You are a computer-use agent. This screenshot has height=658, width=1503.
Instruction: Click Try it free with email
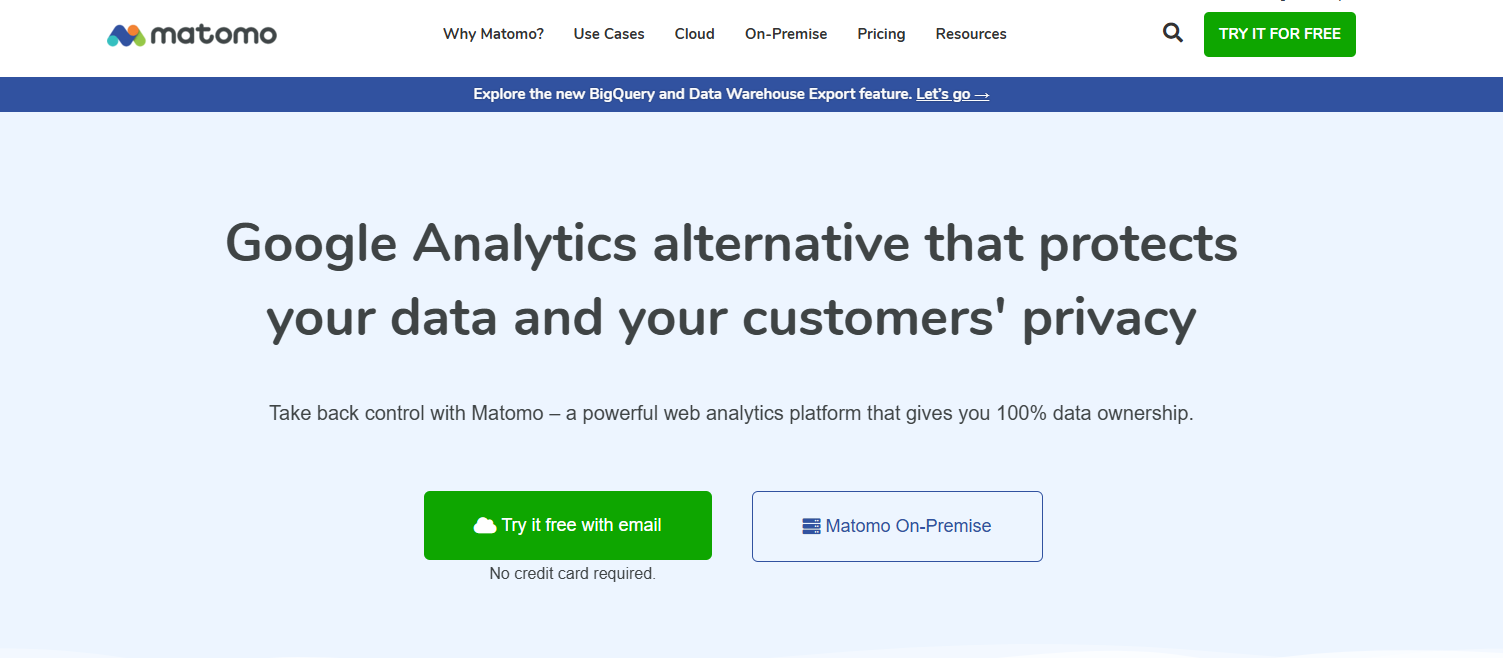click(568, 525)
